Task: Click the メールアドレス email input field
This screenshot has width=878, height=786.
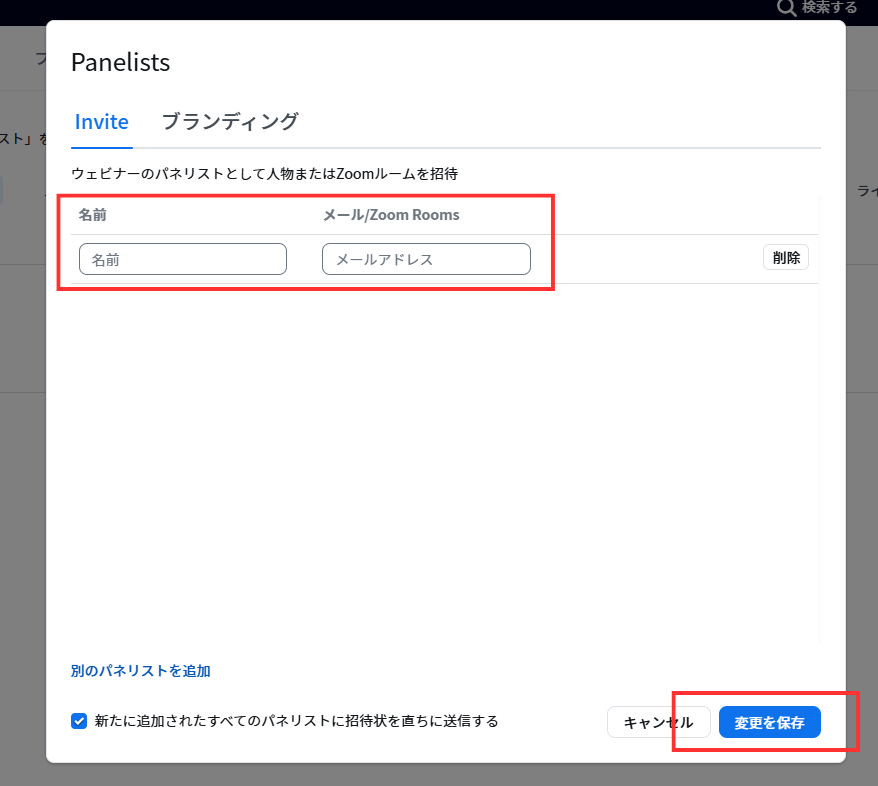Action: [426, 259]
